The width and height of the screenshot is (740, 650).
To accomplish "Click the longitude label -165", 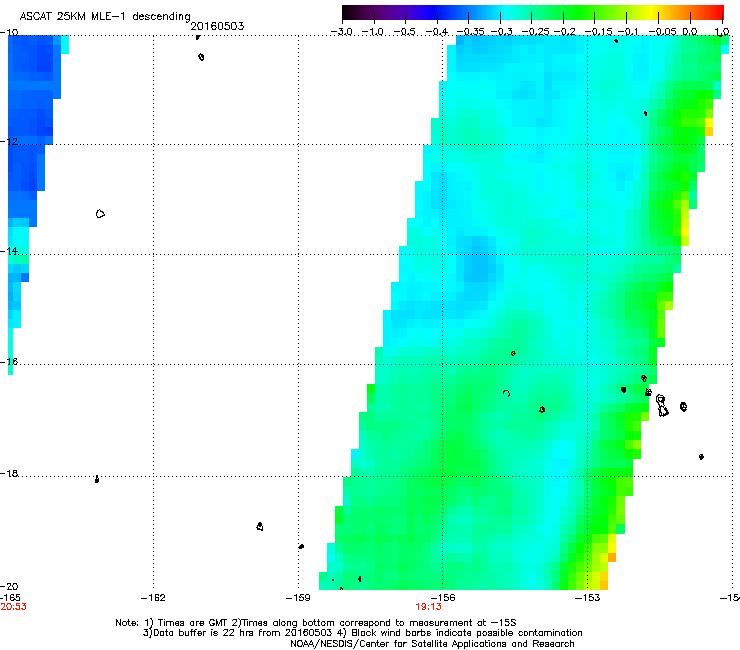I will (10, 598).
